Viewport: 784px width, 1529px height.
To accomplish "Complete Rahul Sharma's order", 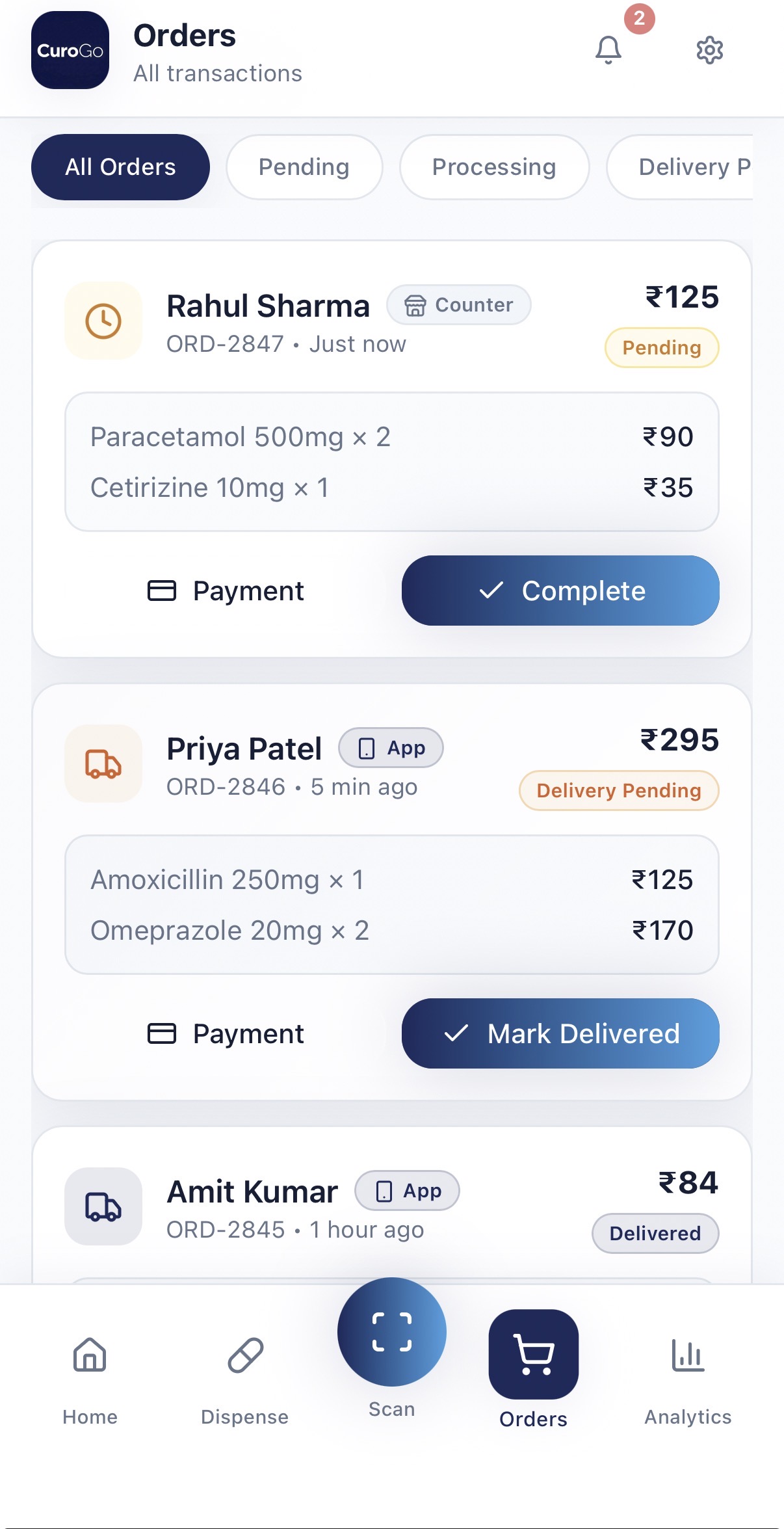I will tap(560, 591).
